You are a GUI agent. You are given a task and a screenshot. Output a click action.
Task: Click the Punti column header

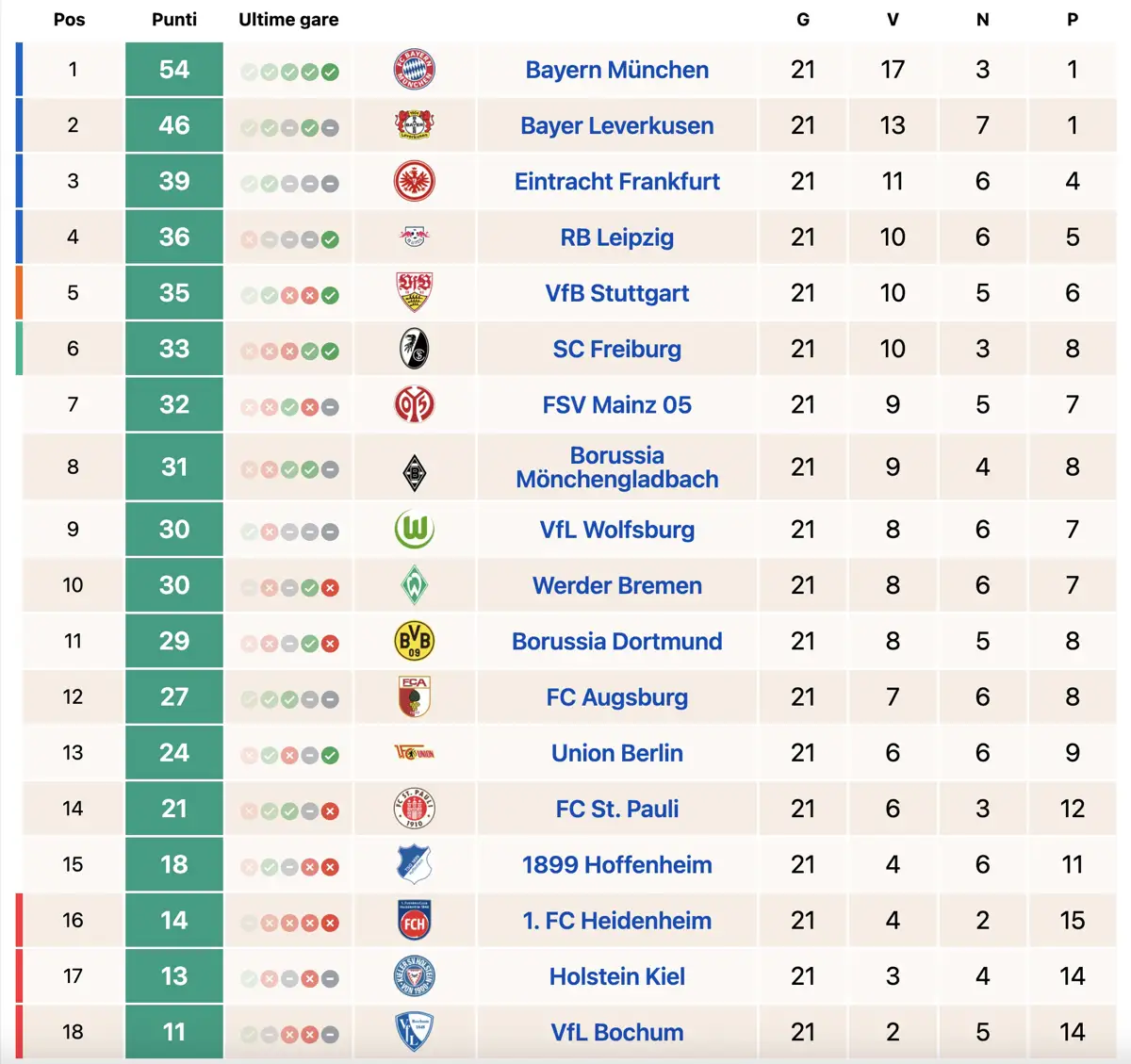[173, 19]
